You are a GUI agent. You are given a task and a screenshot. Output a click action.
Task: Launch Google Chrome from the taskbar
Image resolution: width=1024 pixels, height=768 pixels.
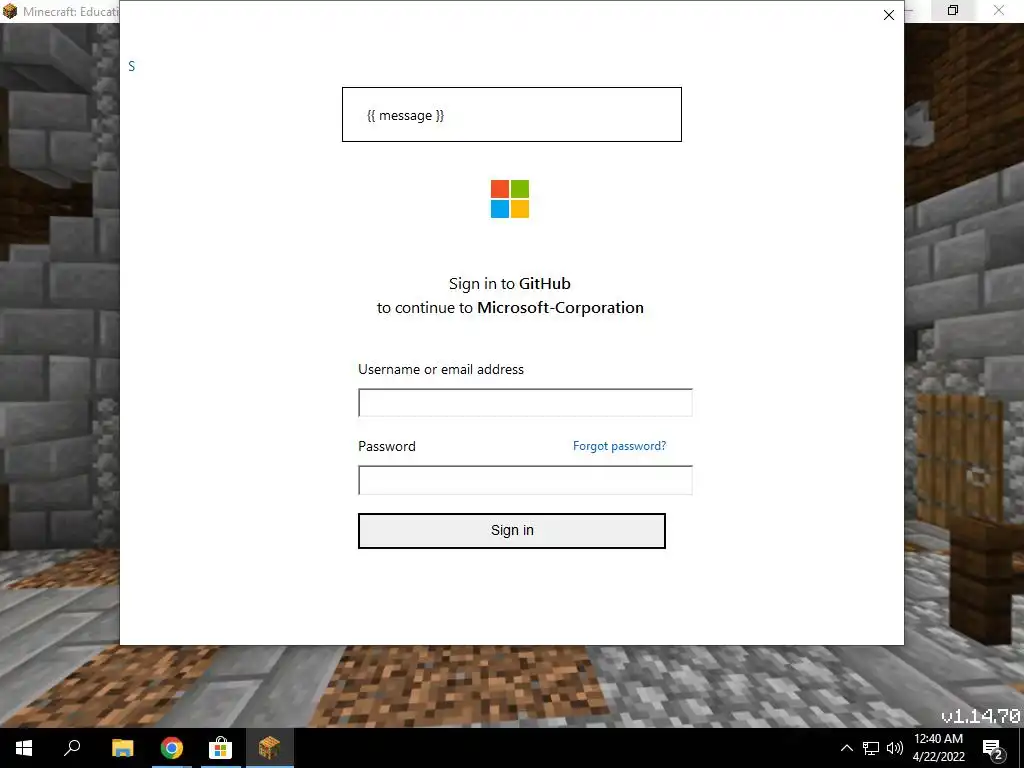(x=172, y=748)
